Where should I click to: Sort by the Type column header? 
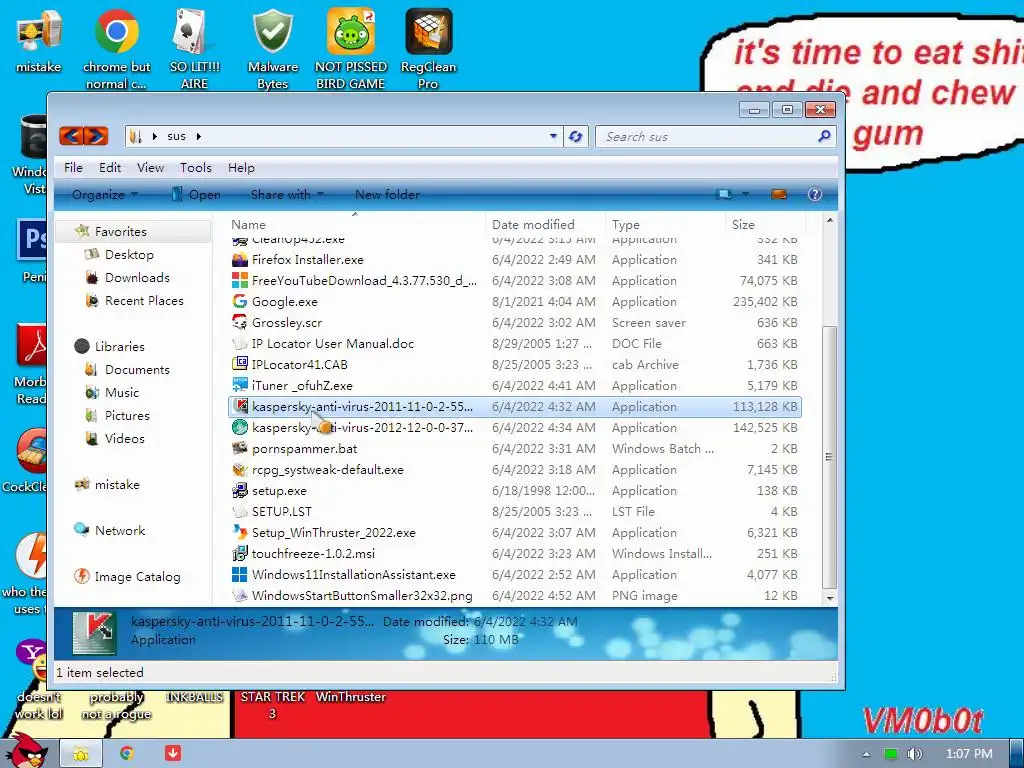pyautogui.click(x=665, y=224)
